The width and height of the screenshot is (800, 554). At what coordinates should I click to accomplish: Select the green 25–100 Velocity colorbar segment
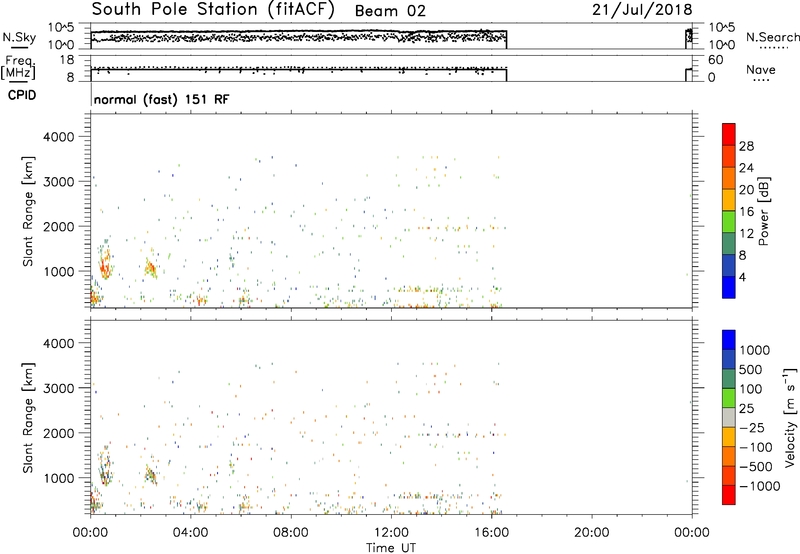[x=729, y=398]
